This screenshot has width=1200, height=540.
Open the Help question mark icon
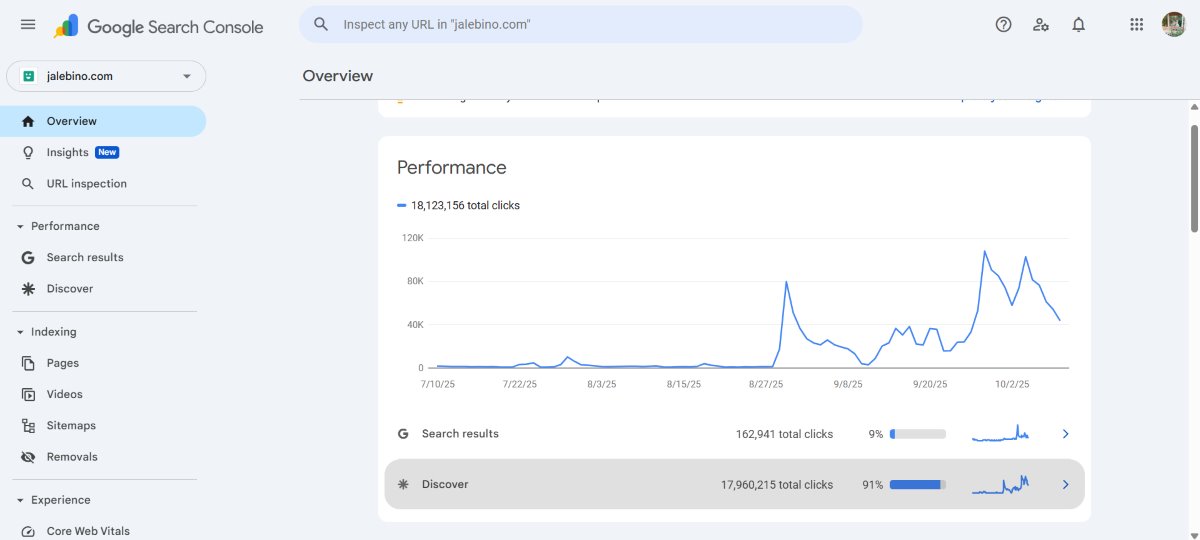[x=1003, y=25]
